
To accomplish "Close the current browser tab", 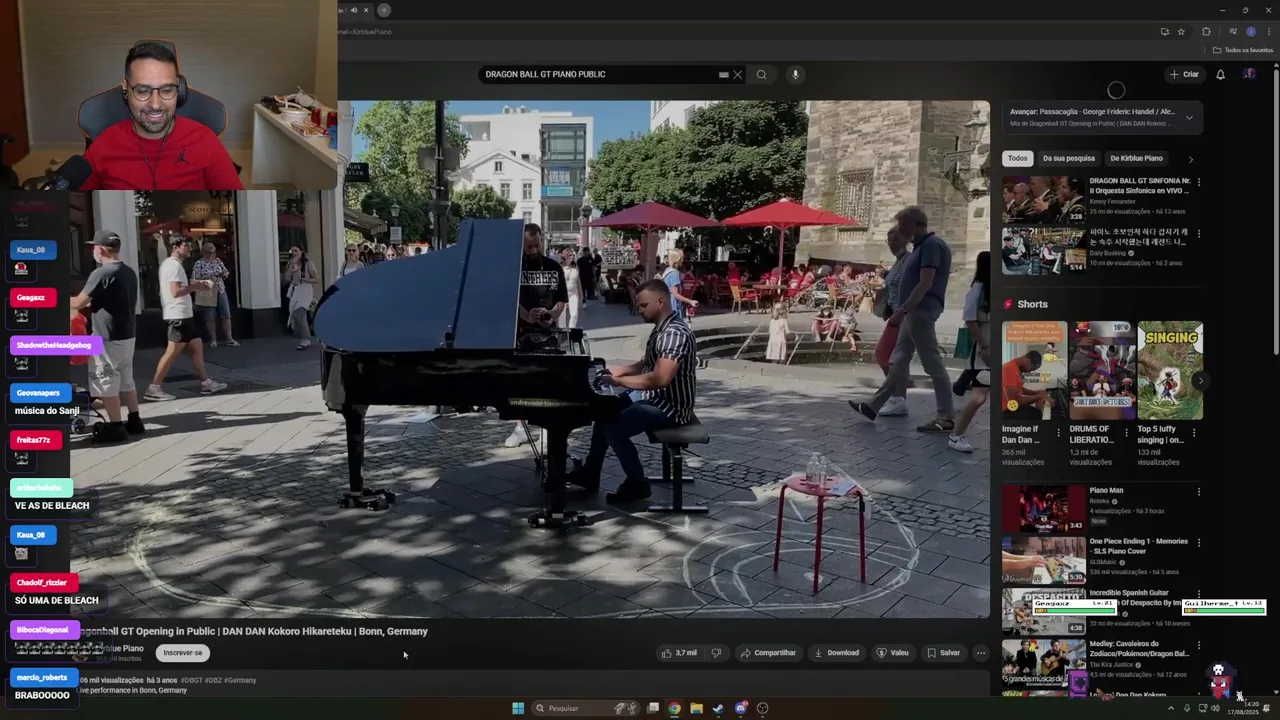I will point(366,10).
